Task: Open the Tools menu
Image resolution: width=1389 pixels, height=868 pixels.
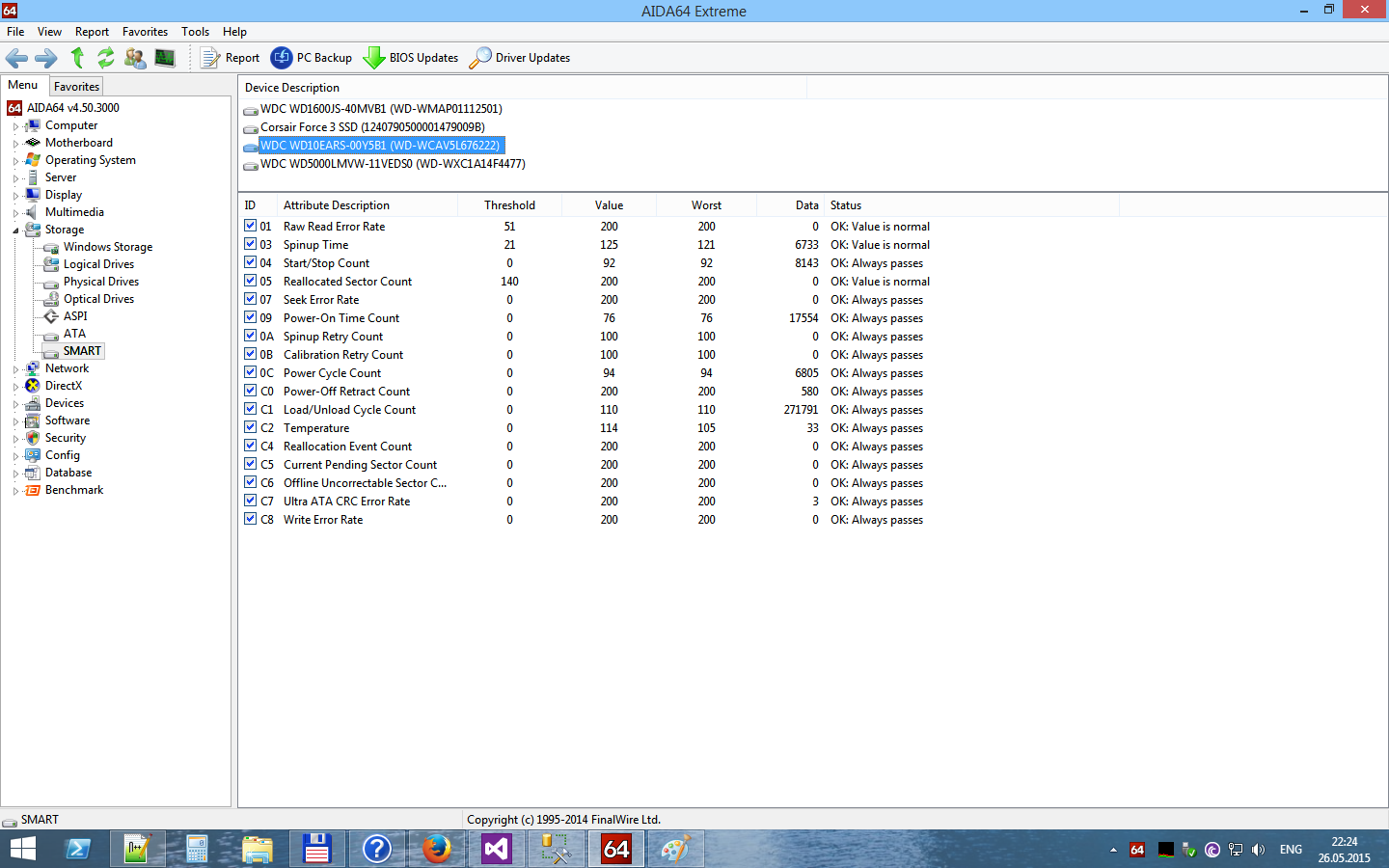Action: pyautogui.click(x=195, y=32)
